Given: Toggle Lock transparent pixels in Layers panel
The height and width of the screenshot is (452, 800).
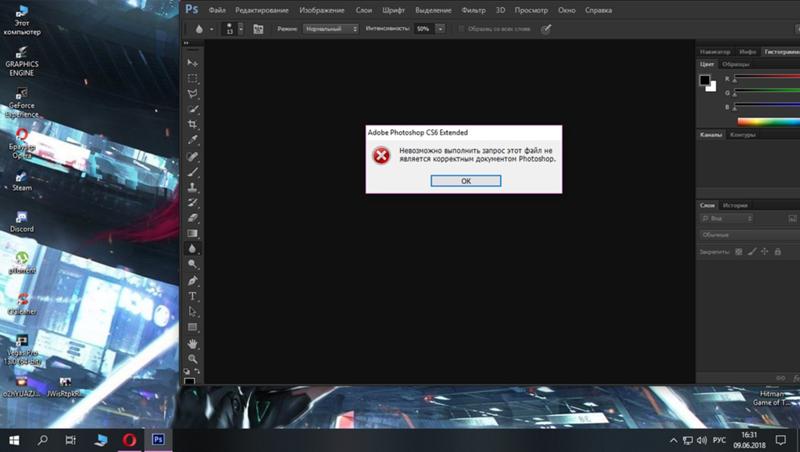Looking at the screenshot, I should 738,252.
